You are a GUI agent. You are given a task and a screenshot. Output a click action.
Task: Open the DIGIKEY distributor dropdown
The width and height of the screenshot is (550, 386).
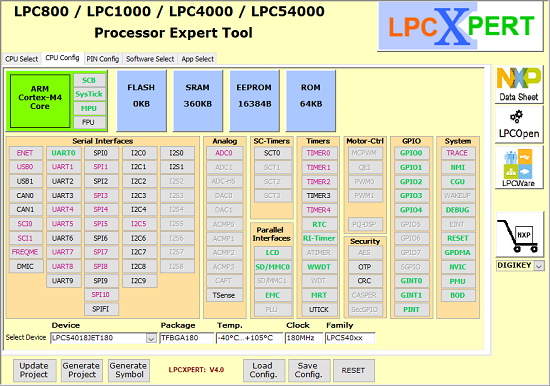point(539,266)
